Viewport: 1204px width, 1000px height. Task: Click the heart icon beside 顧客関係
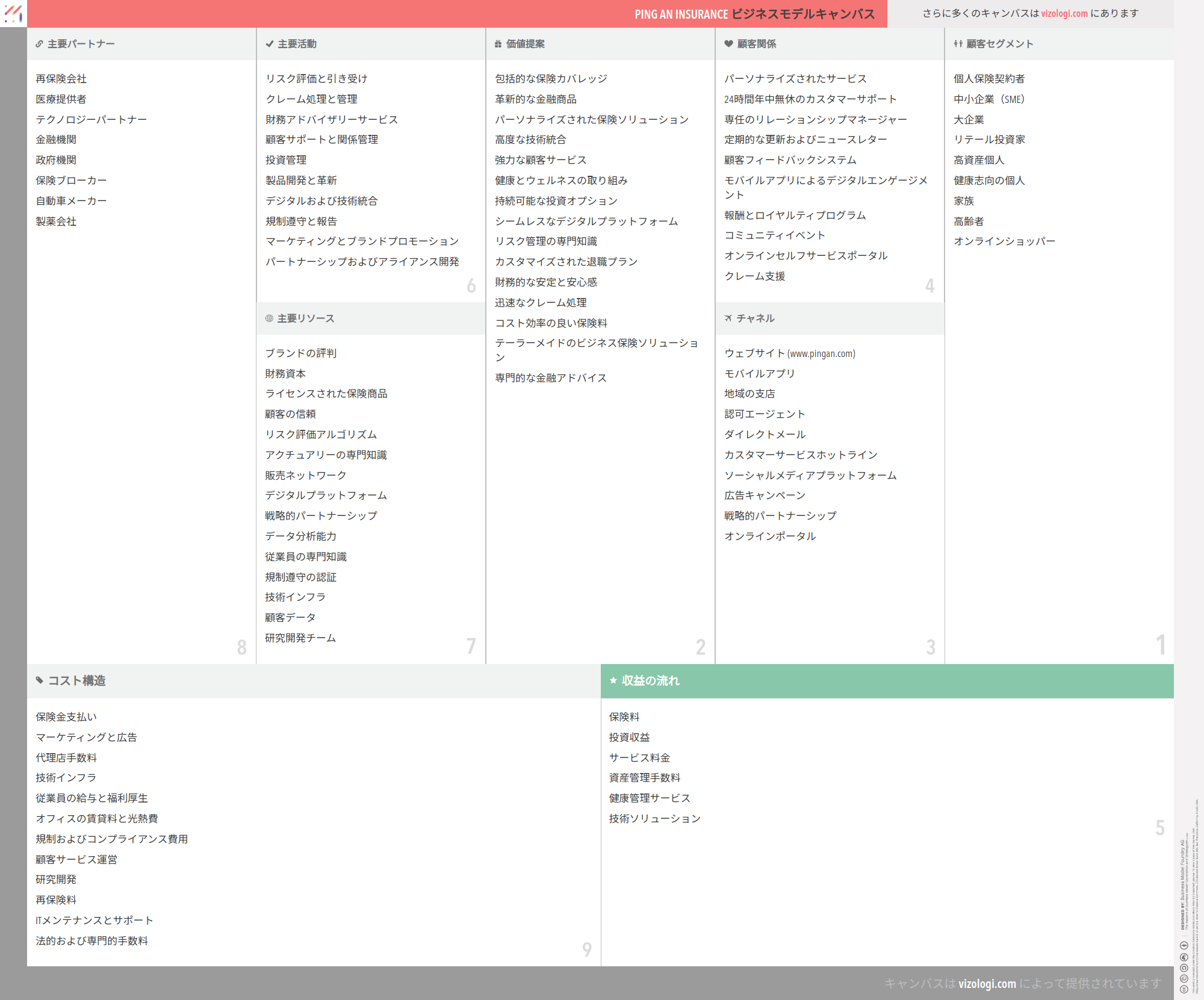pos(728,44)
